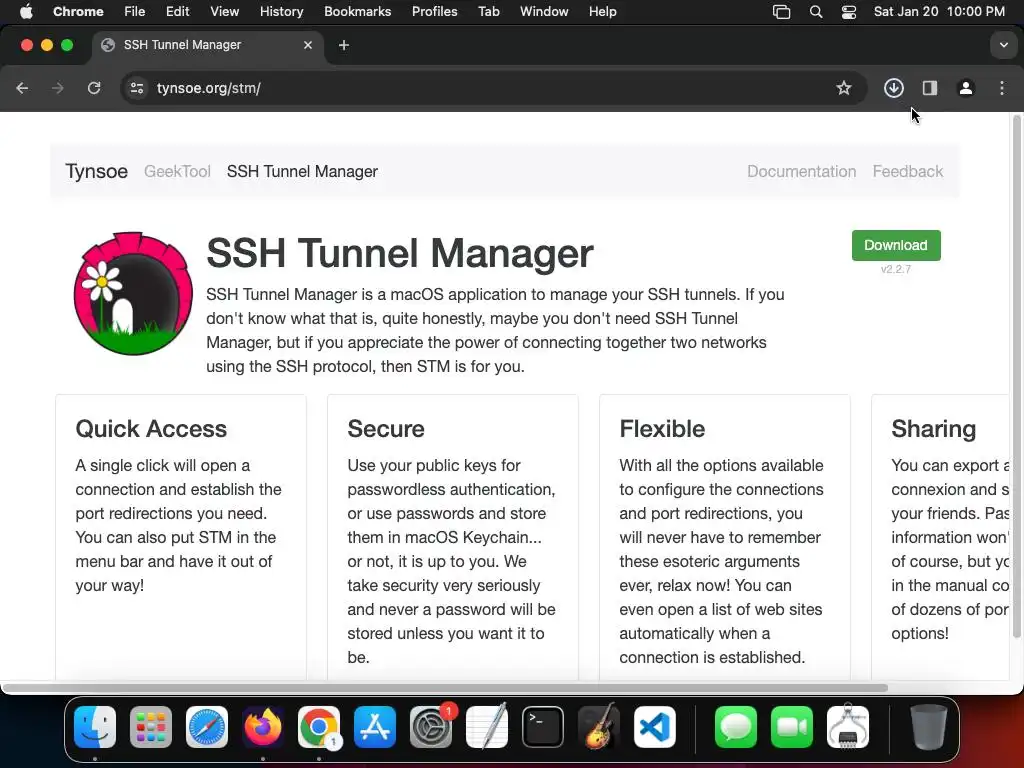Click screen mirroring icon in menu bar
This screenshot has height=768, width=1024.
781,11
